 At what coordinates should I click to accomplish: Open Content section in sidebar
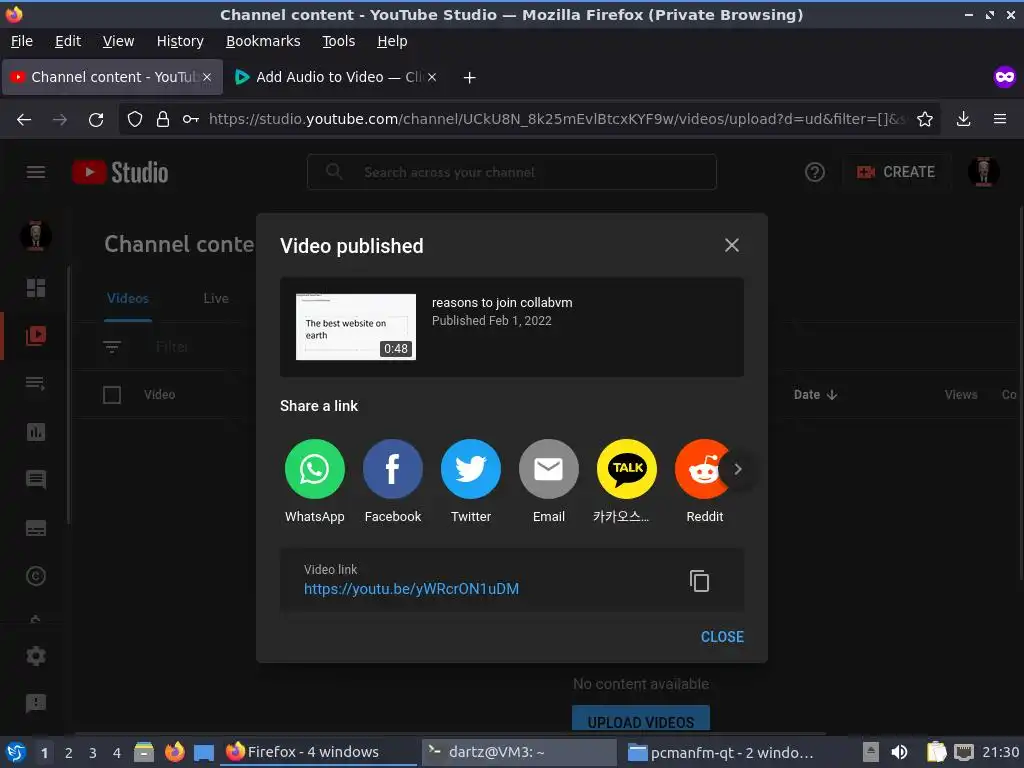(x=35, y=336)
